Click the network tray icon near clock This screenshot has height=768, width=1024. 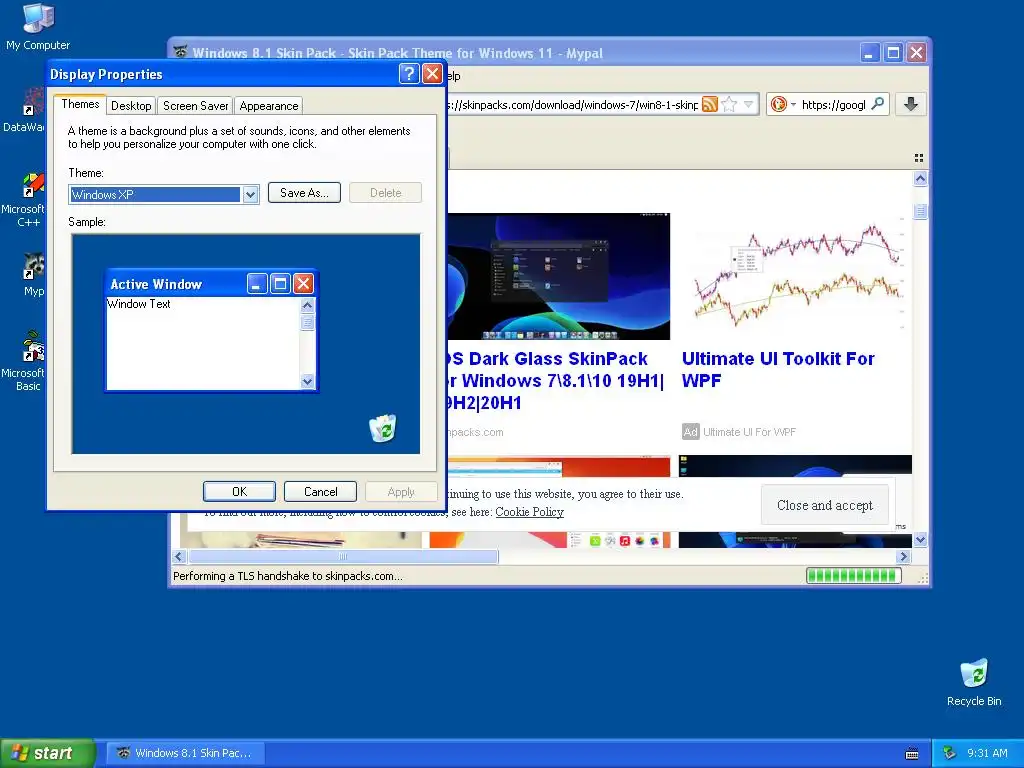pyautogui.click(x=950, y=753)
